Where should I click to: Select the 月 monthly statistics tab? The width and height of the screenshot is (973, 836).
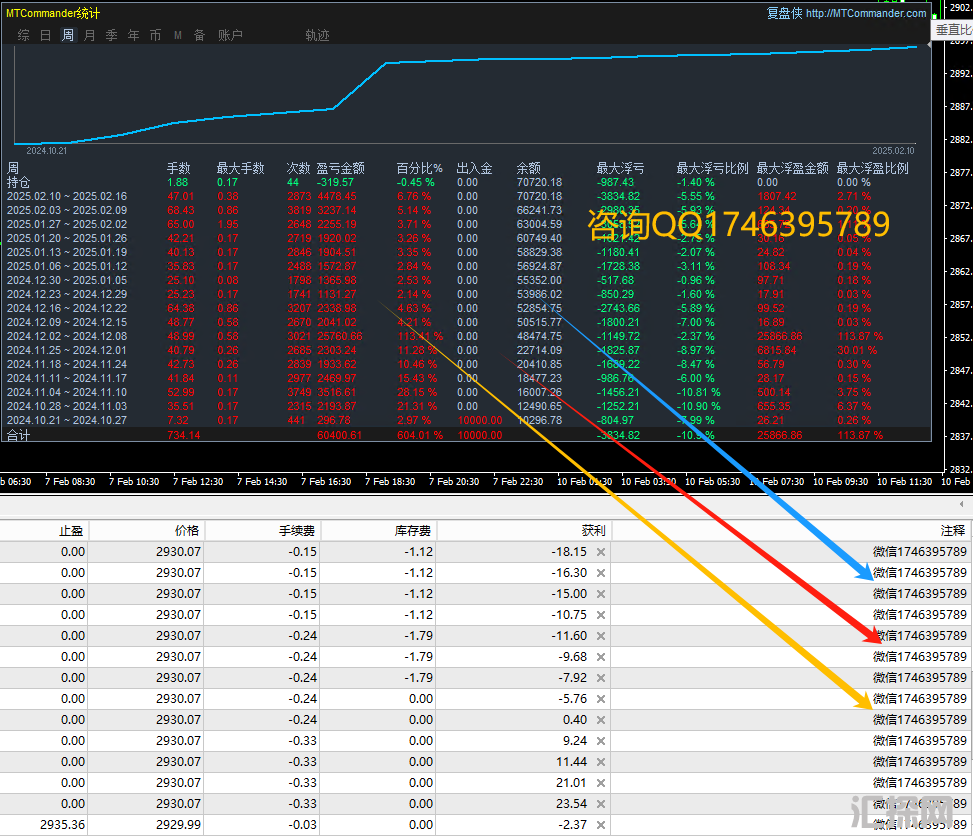point(90,35)
